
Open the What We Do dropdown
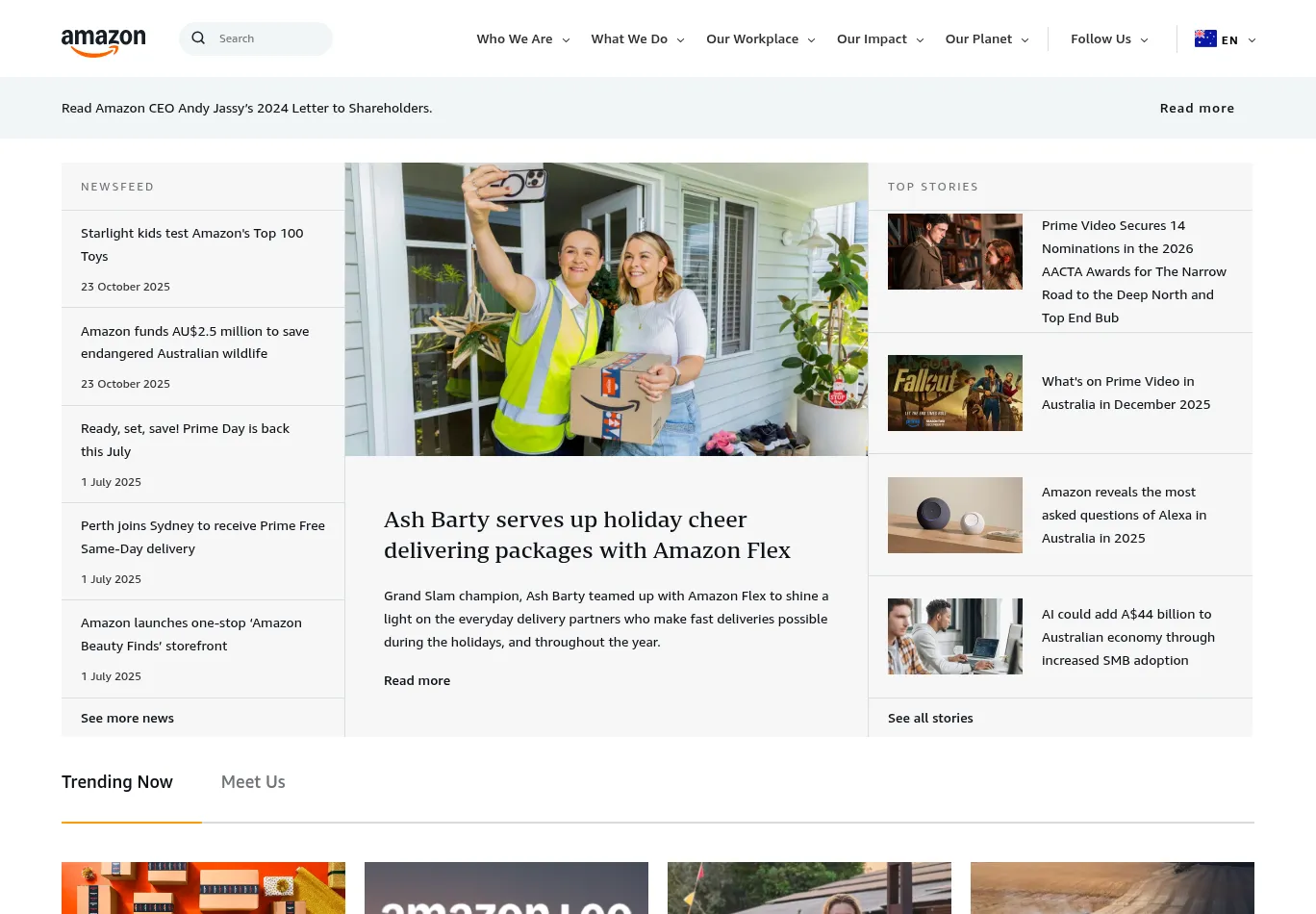click(637, 39)
